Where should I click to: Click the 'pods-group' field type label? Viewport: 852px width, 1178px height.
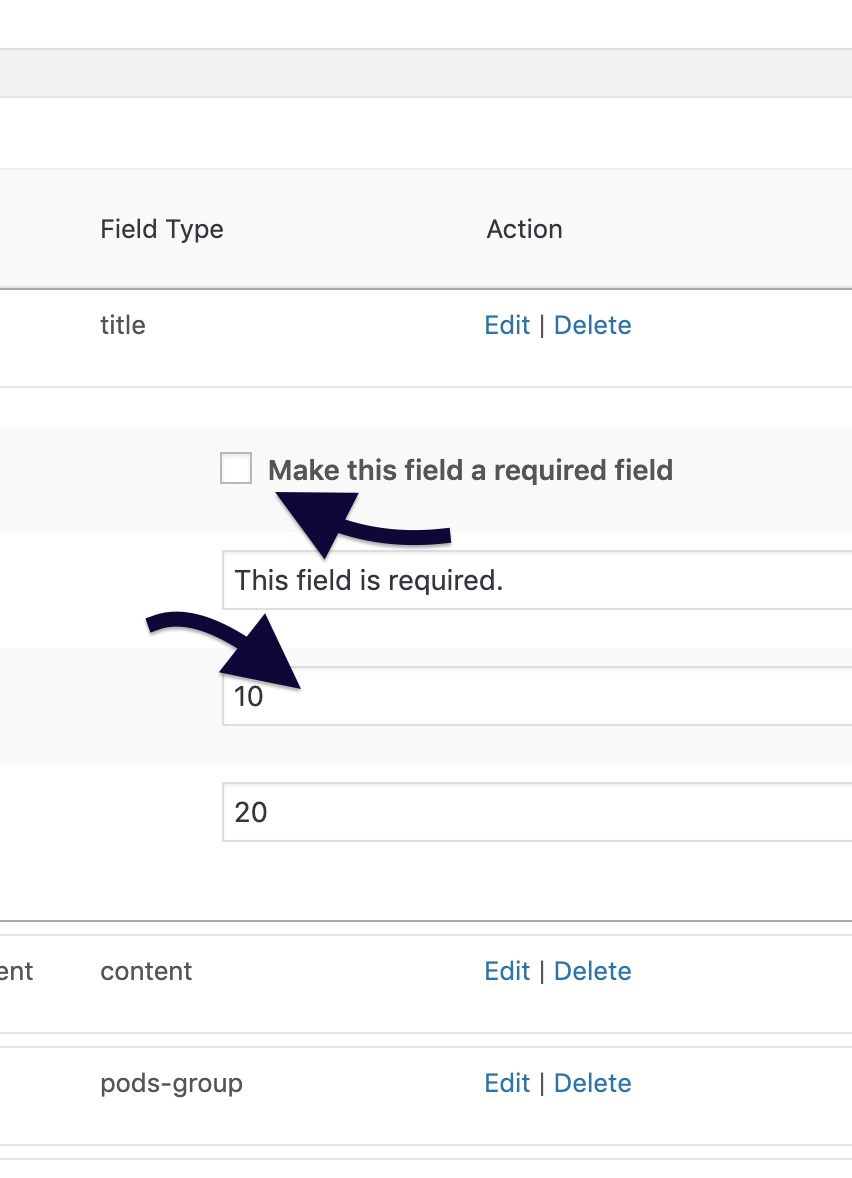pos(171,1082)
